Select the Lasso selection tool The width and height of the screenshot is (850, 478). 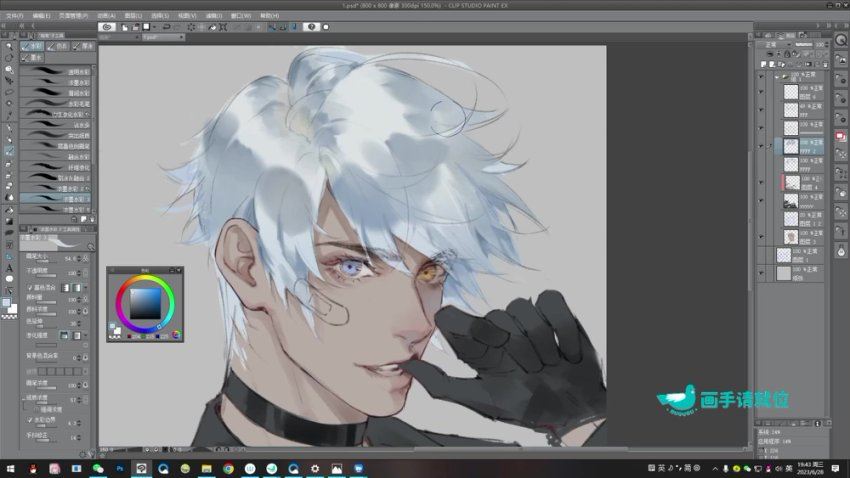(x=9, y=92)
